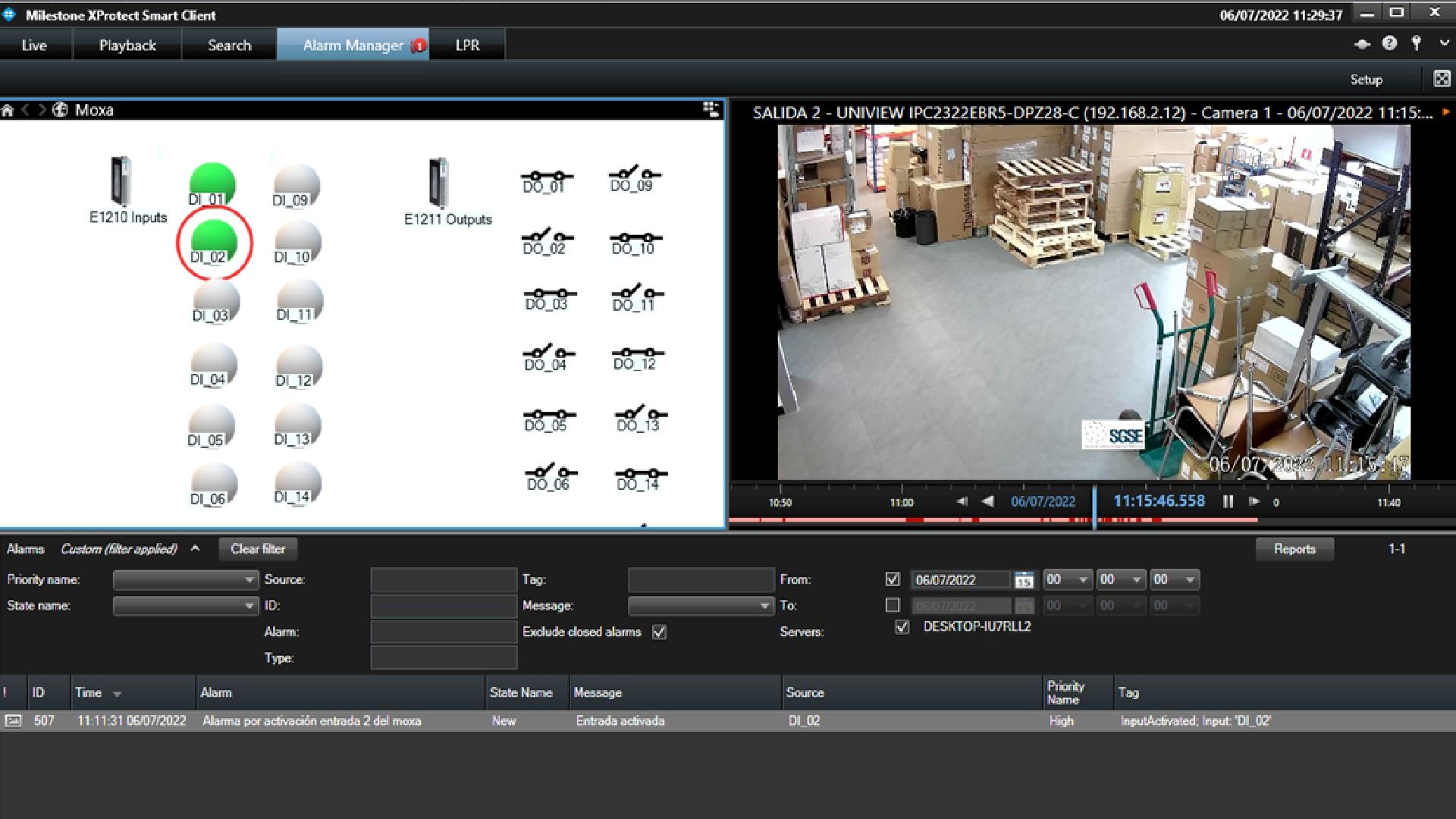Go back in map navigation
This screenshot has height=819, width=1456.
(x=25, y=110)
